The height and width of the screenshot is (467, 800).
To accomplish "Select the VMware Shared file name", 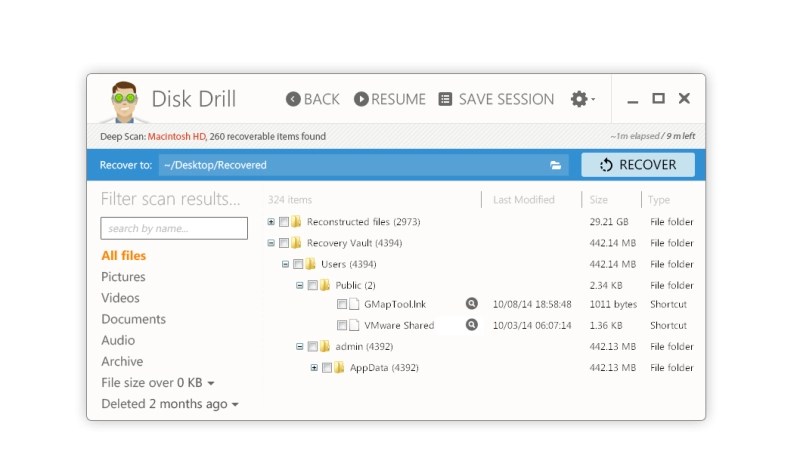I will tap(399, 325).
